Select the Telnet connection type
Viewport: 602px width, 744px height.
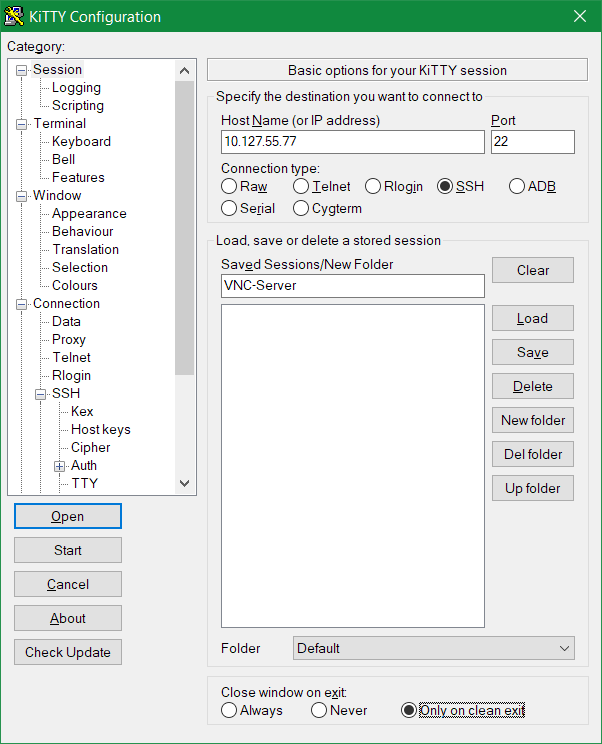[x=301, y=187]
